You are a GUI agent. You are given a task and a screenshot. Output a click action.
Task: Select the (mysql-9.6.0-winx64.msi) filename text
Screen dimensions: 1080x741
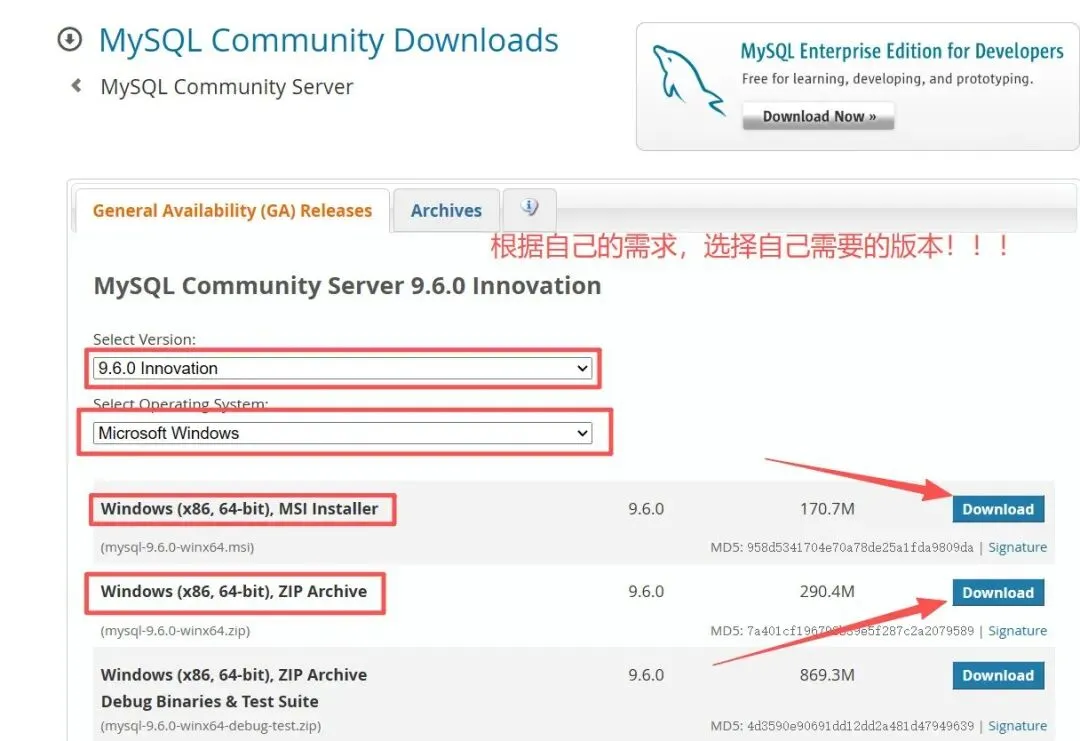click(178, 547)
